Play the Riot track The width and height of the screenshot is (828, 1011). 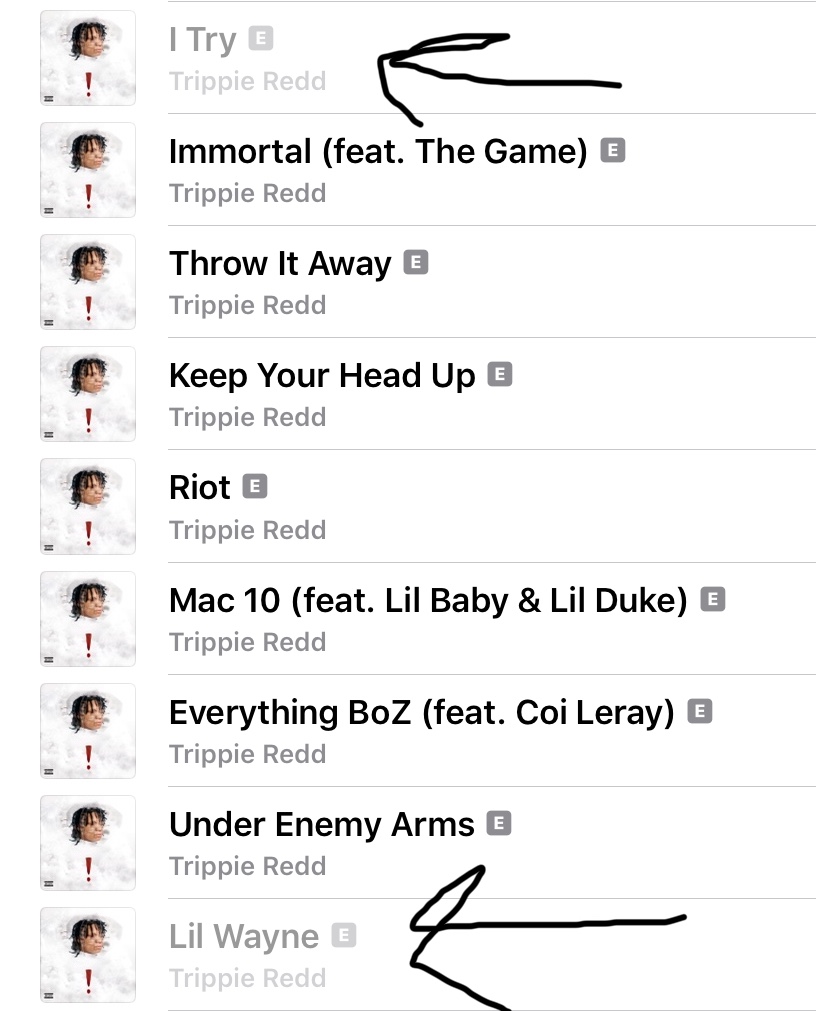491,506
